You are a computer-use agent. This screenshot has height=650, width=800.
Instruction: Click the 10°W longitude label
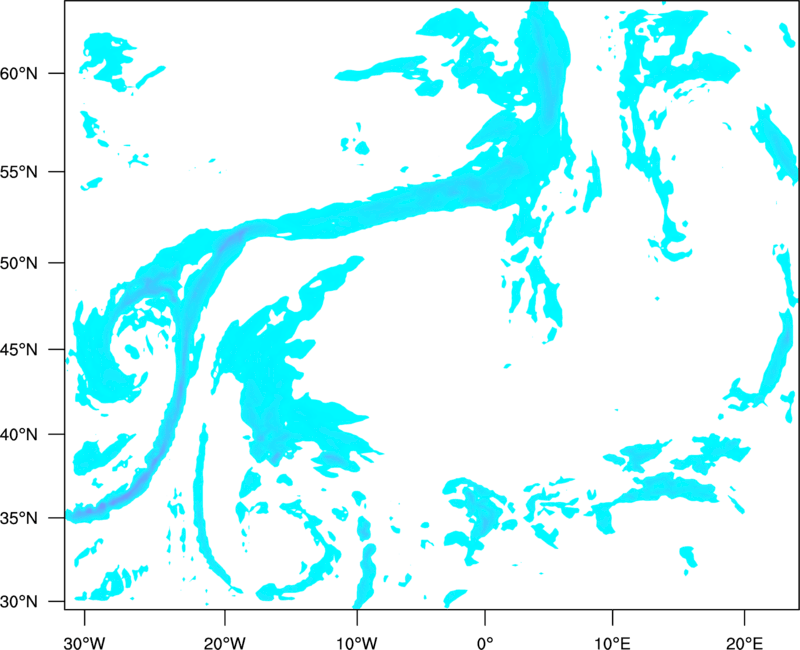357,643
